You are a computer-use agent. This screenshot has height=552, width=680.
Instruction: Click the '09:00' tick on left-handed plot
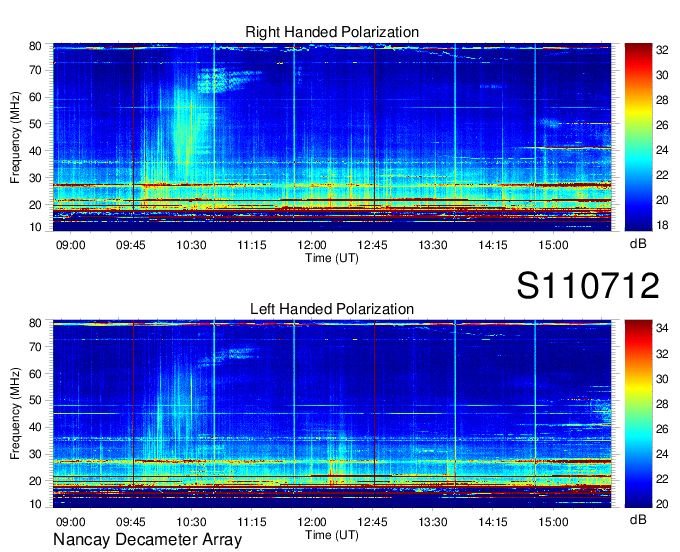coord(71,522)
